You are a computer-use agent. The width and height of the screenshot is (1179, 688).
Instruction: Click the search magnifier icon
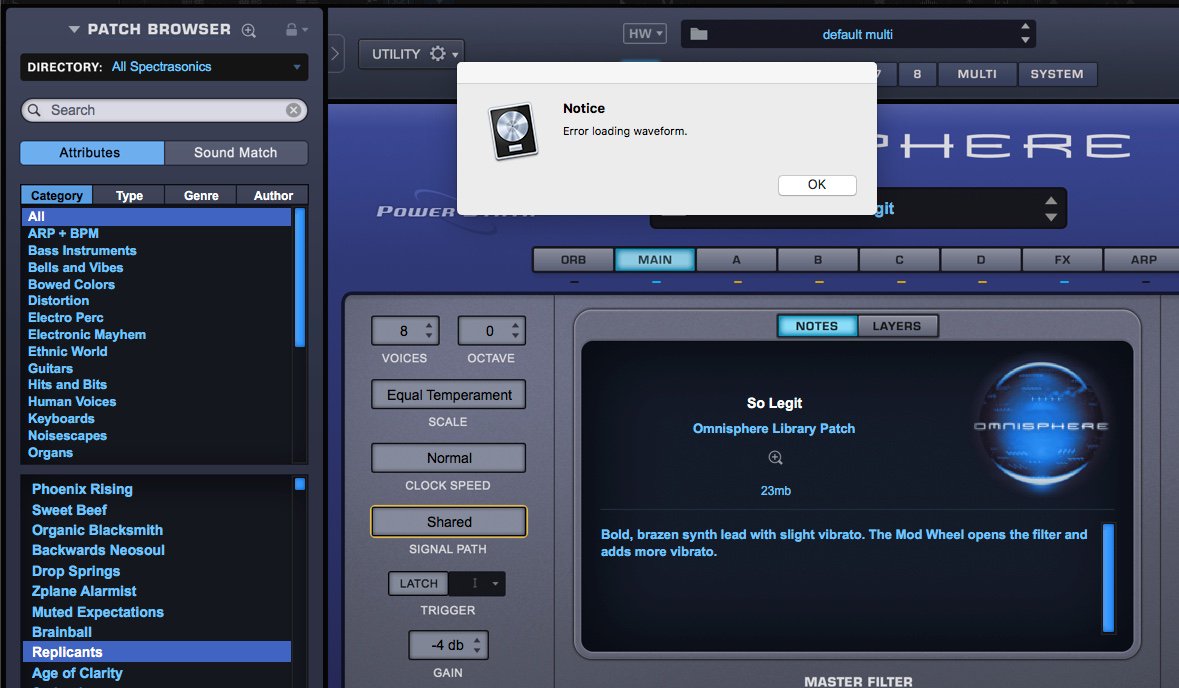[34, 111]
